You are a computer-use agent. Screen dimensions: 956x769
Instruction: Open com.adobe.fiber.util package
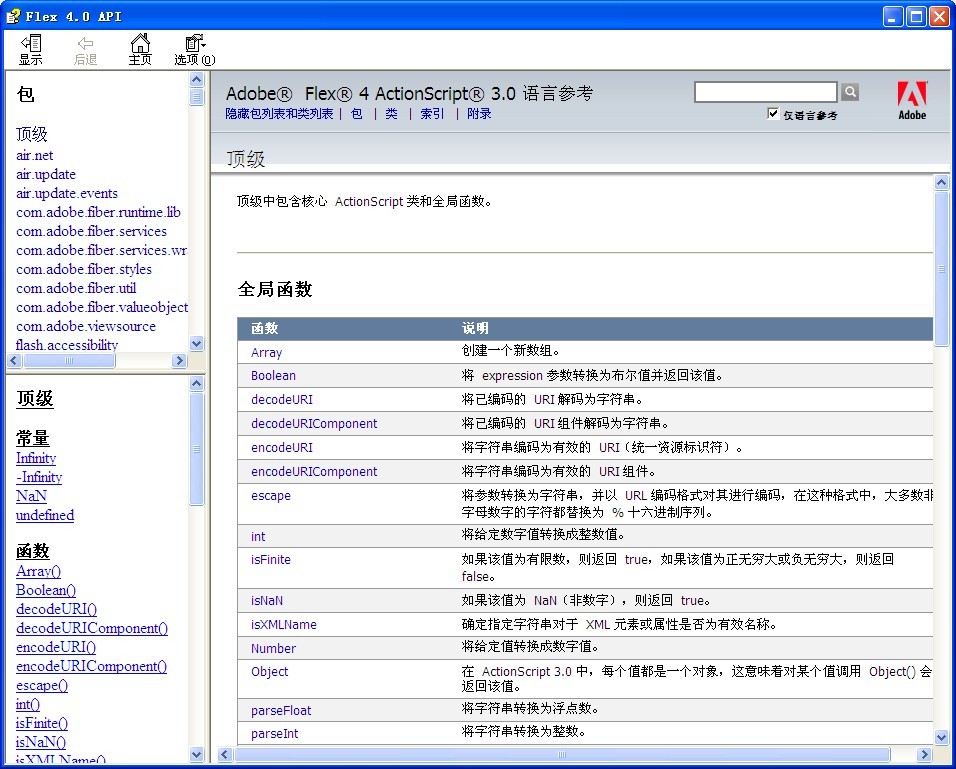pos(76,288)
